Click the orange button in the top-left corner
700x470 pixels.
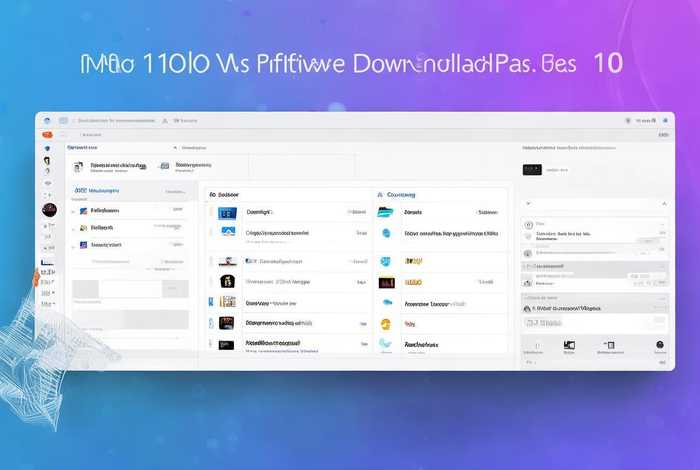click(x=46, y=133)
